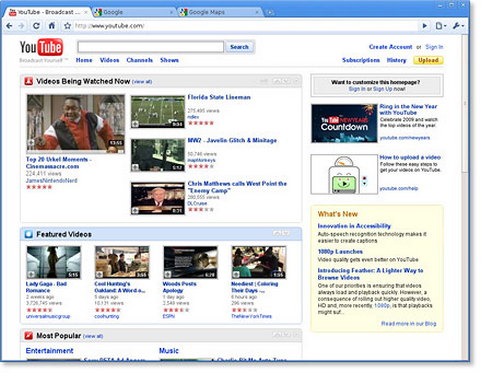This screenshot has width=481, height=373.
Task: Reload the page with the refresh icon
Action: pos(36,26)
